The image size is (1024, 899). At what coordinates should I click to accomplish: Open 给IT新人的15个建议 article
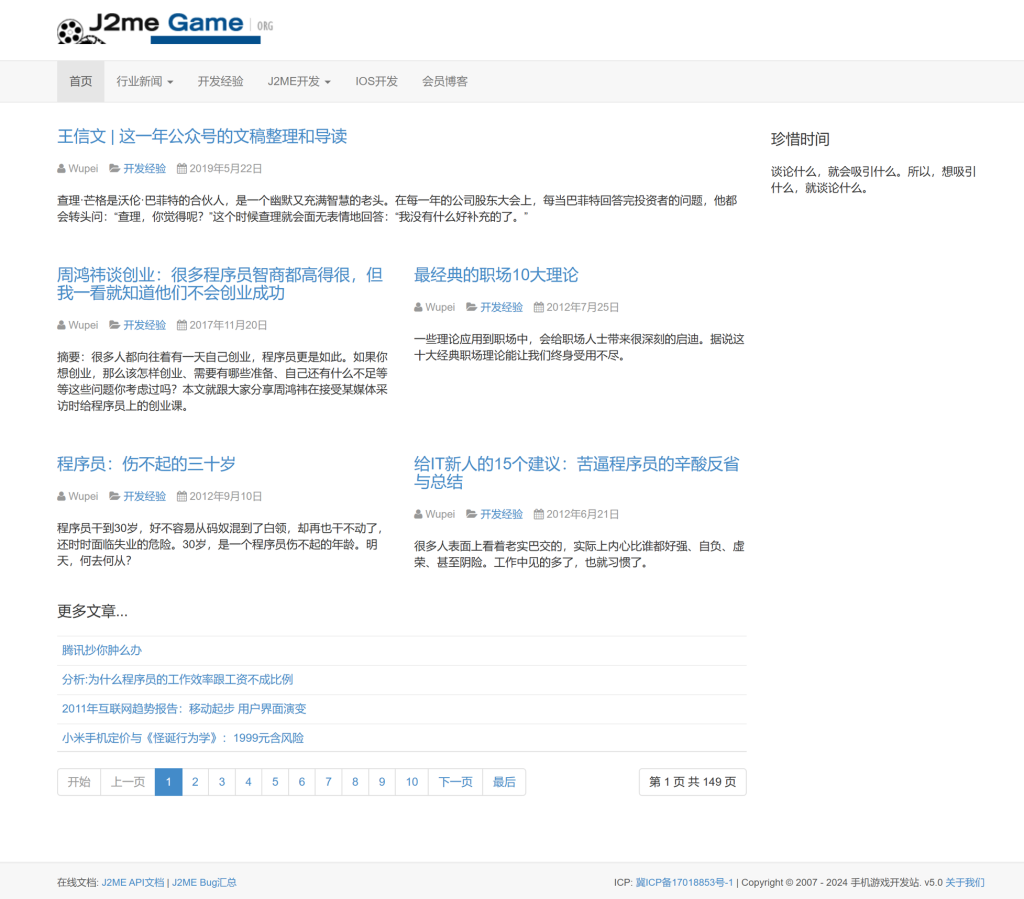click(576, 473)
